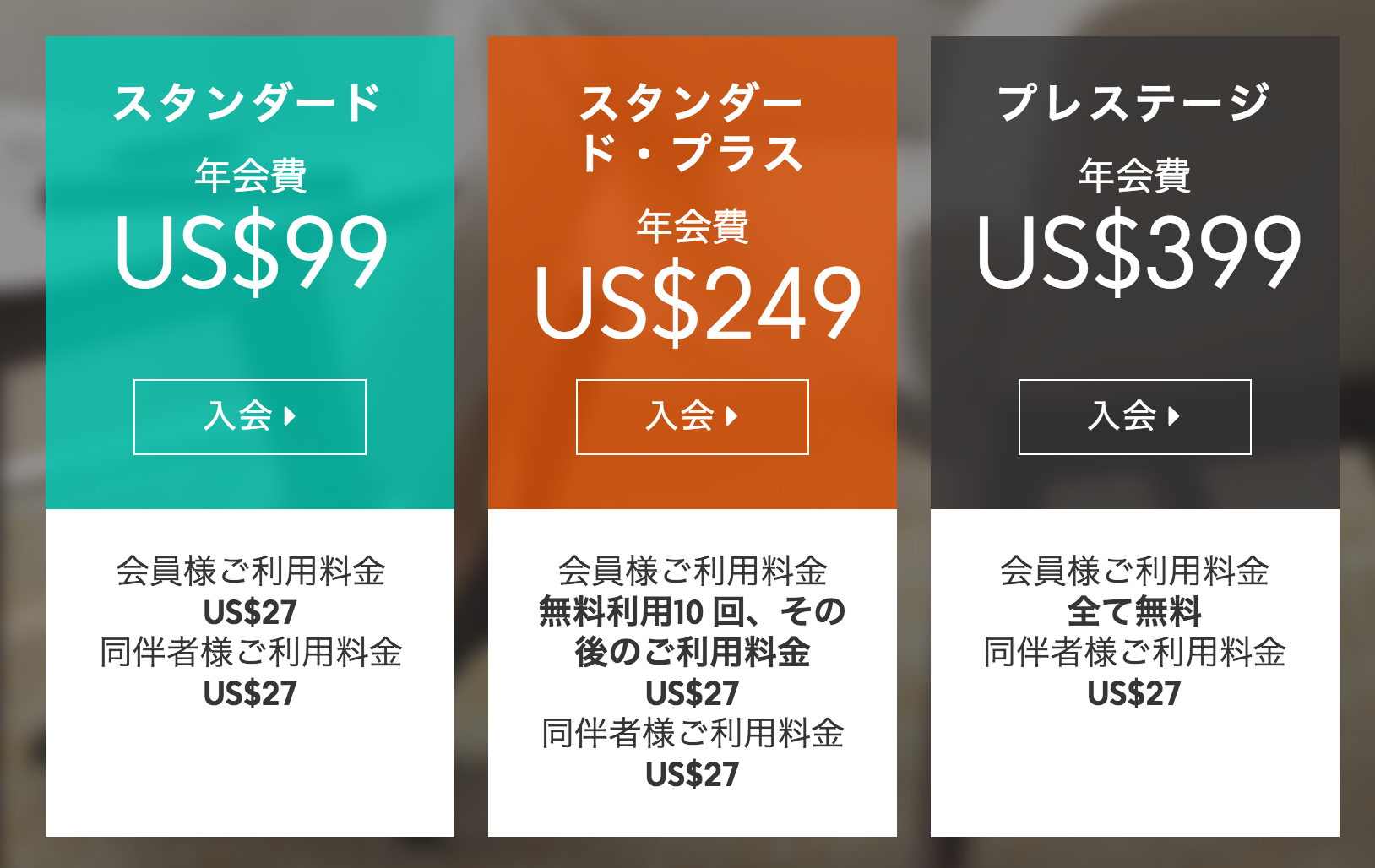Click 全て無料 text in プレステージ details
1375x868 pixels.
pyautogui.click(x=1134, y=611)
